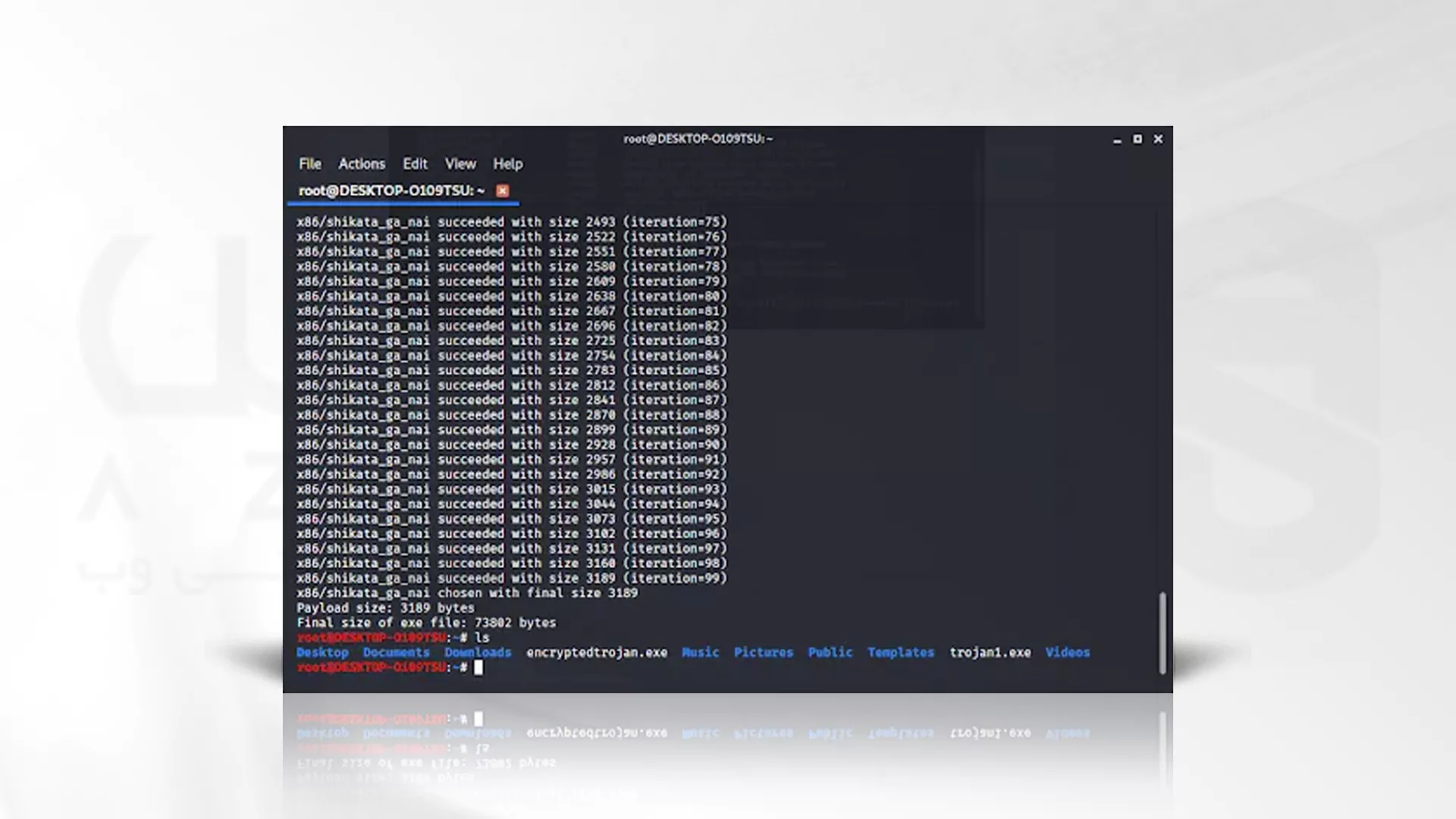Click the iteration=99 output line
Screen dimensions: 1456x819
tap(512, 578)
